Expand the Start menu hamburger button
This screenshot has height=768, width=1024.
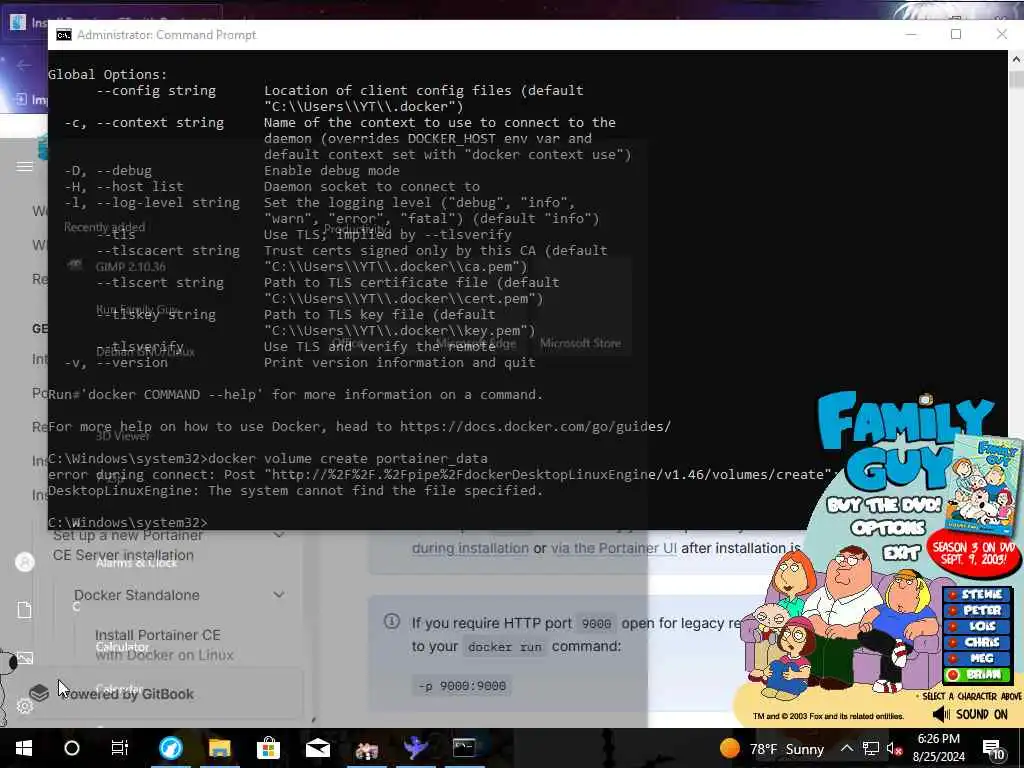[x=24, y=167]
